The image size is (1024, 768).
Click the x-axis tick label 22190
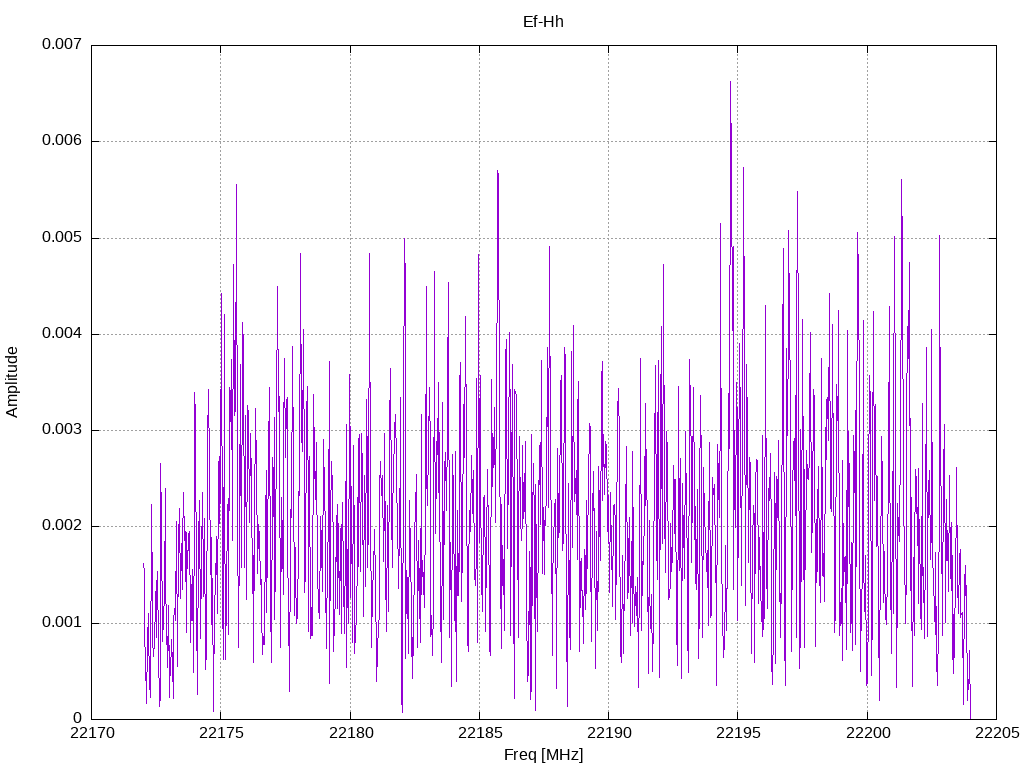[609, 733]
